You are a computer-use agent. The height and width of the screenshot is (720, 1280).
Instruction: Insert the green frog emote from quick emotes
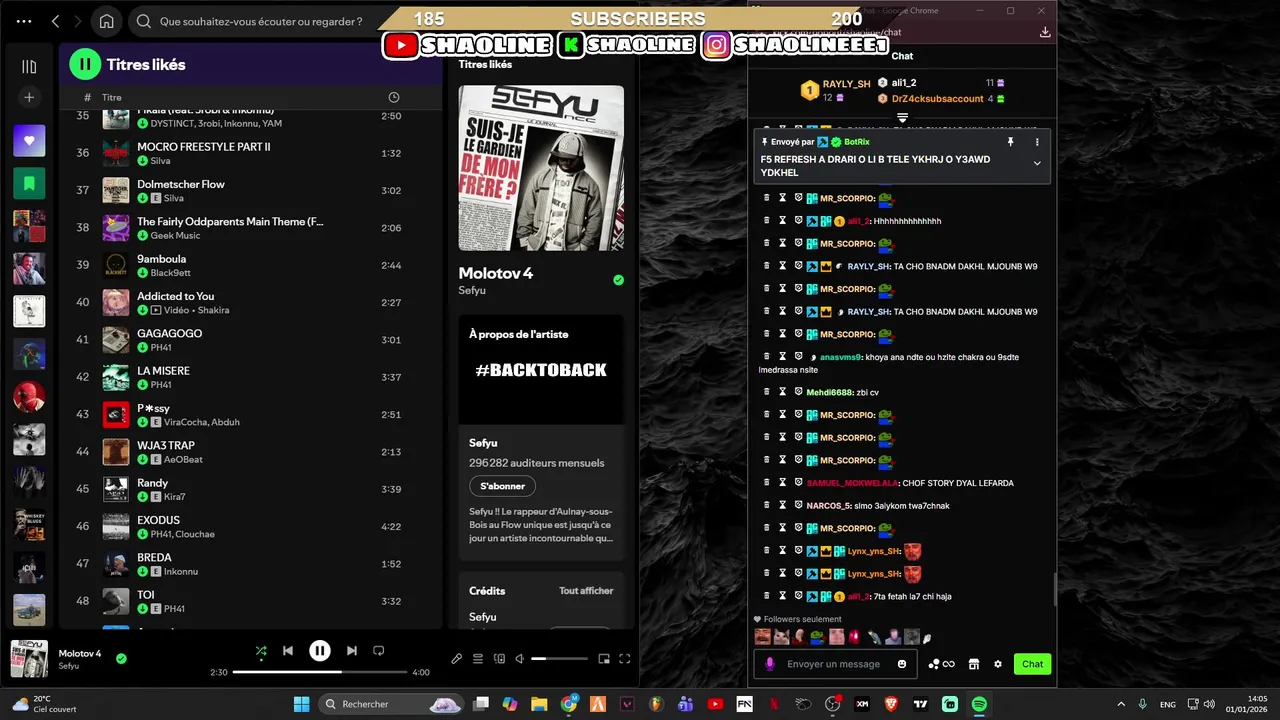point(816,637)
